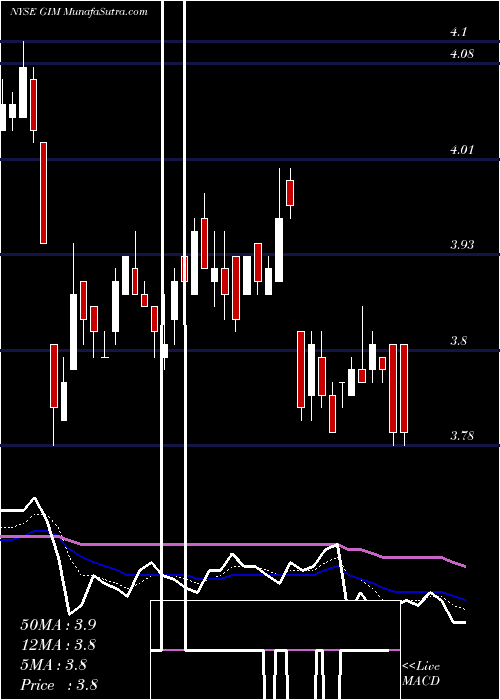Click the 3.93 price level label
The width and height of the screenshot is (500, 700).
click(462, 245)
